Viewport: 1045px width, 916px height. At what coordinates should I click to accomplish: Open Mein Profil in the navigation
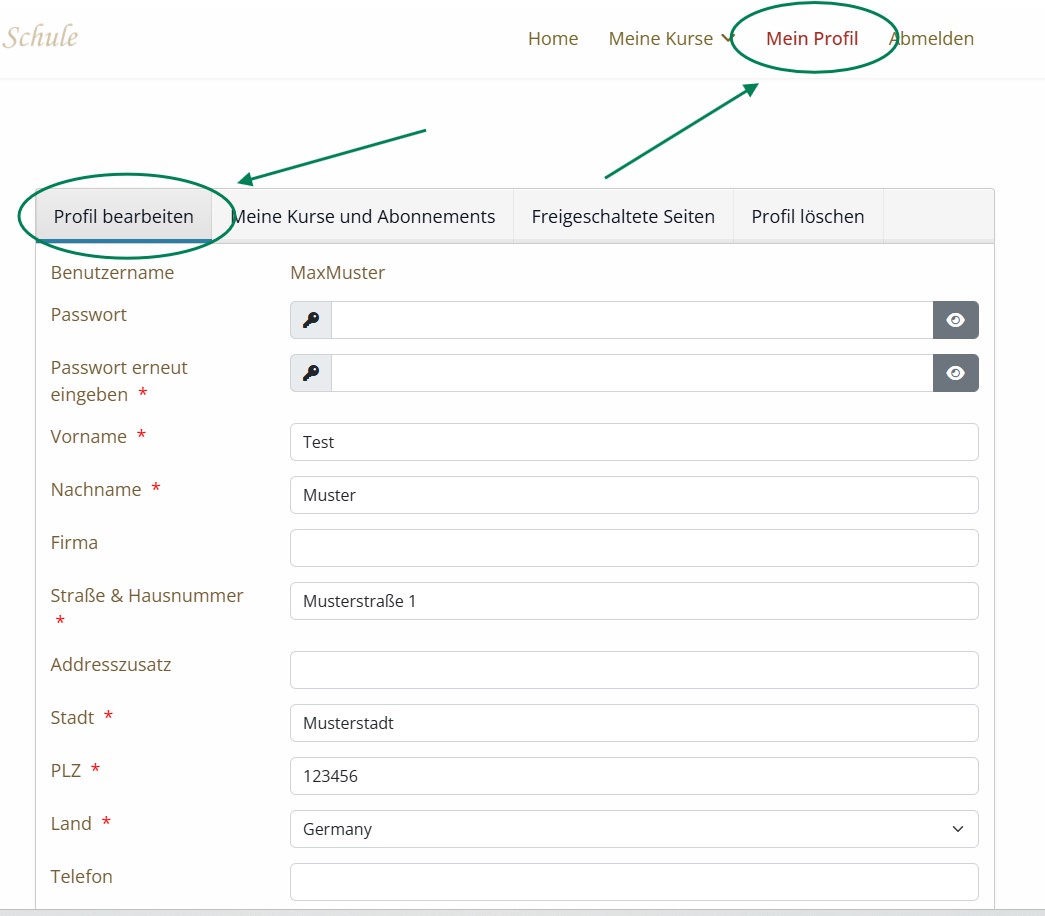pos(812,39)
